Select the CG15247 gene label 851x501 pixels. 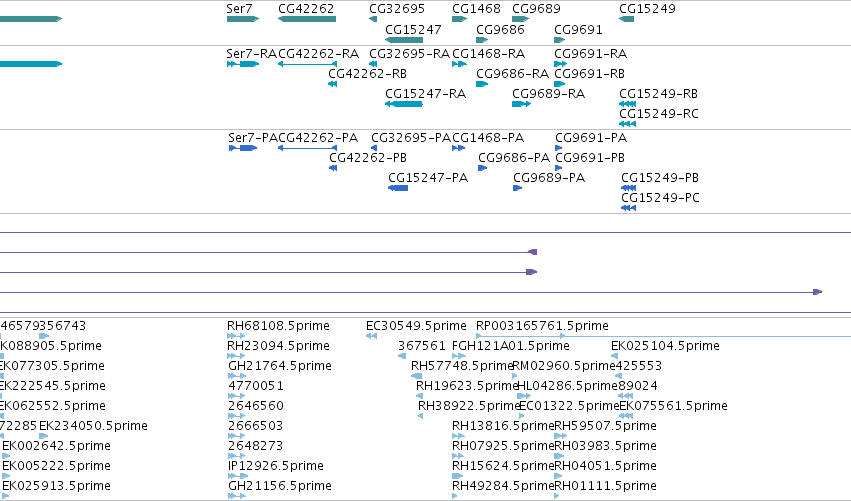[413, 29]
